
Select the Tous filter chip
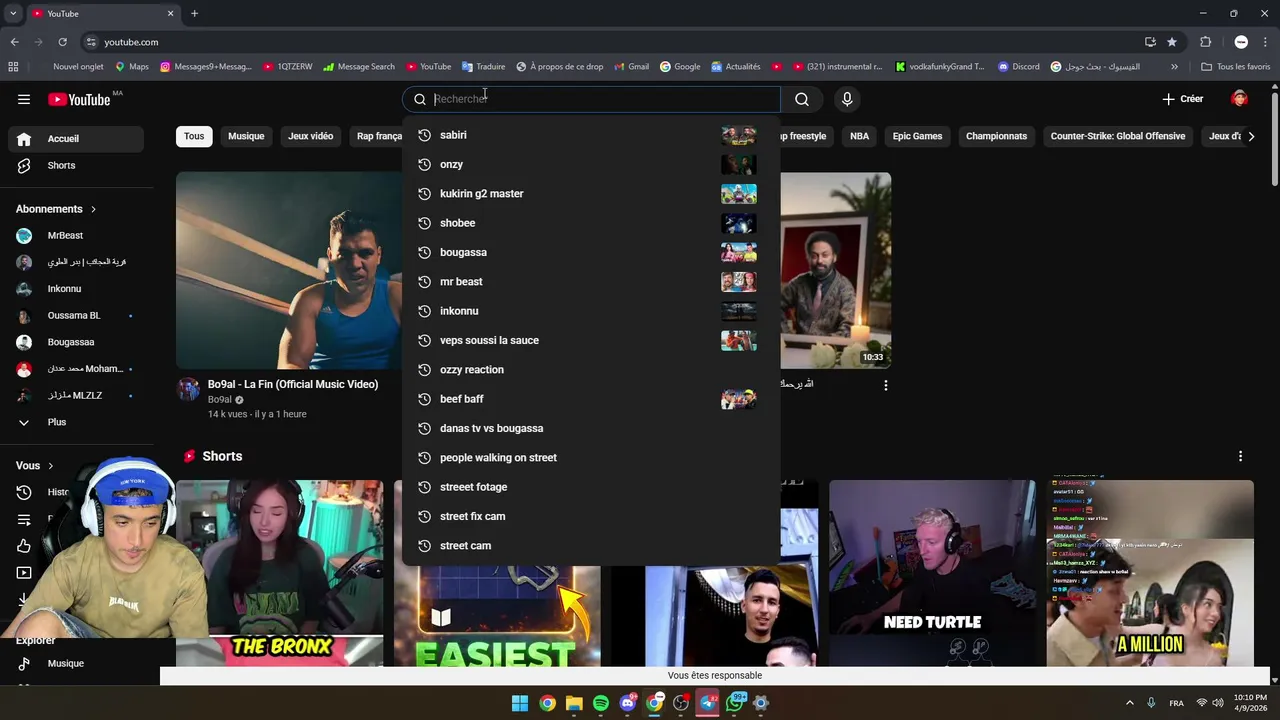pos(194,136)
